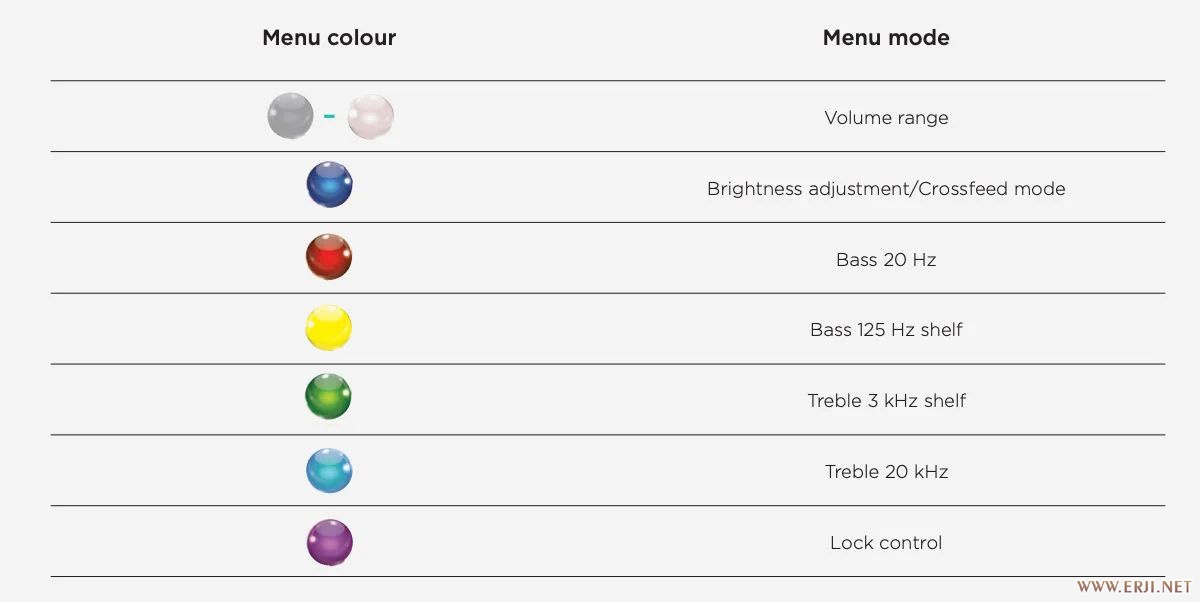Select the Treble 20 kHz label
This screenshot has height=602, width=1200.
click(886, 472)
